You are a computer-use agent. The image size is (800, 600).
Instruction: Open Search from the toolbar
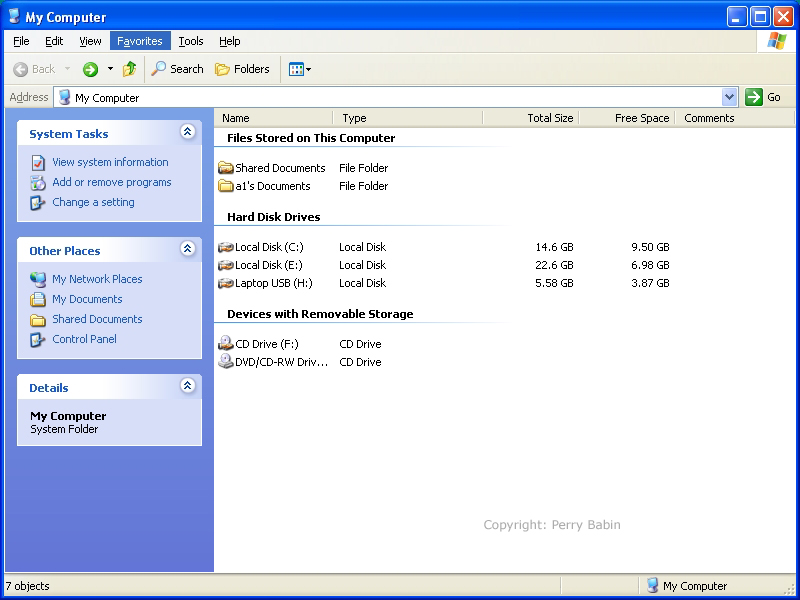tap(177, 69)
